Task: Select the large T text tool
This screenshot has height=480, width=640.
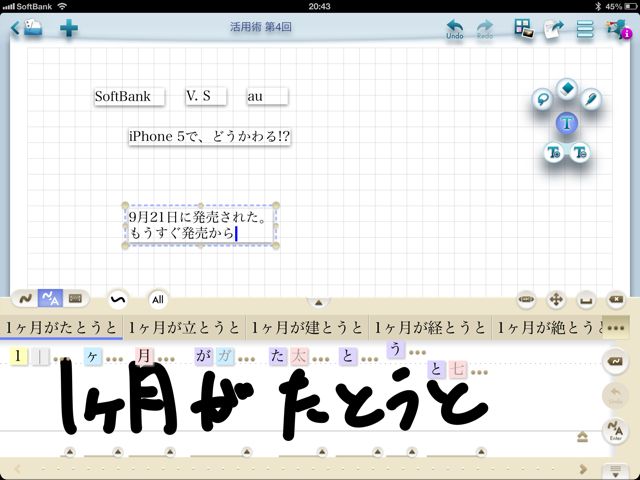Action: (567, 123)
